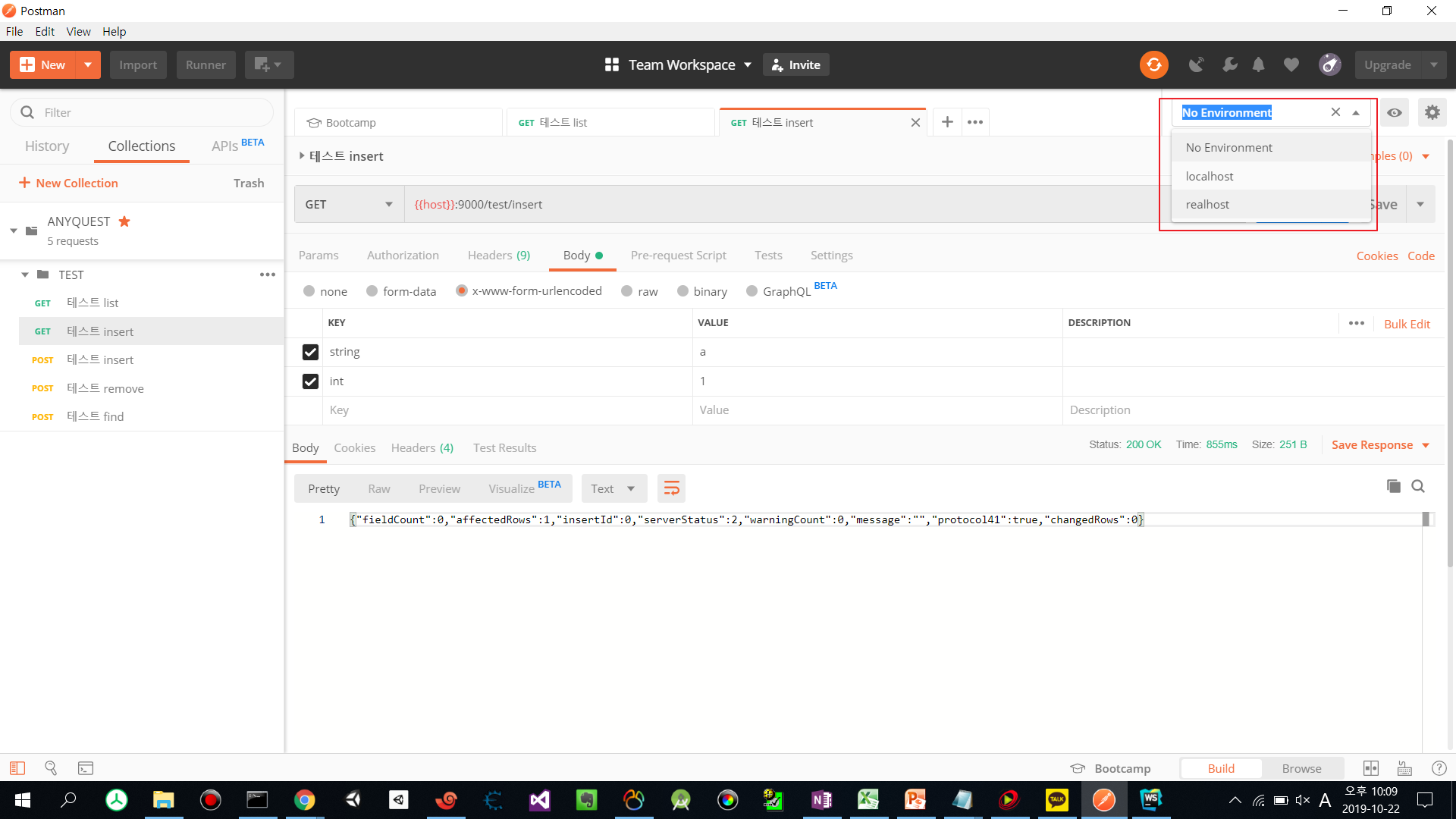
Task: Search within the response body
Action: pyautogui.click(x=1417, y=486)
